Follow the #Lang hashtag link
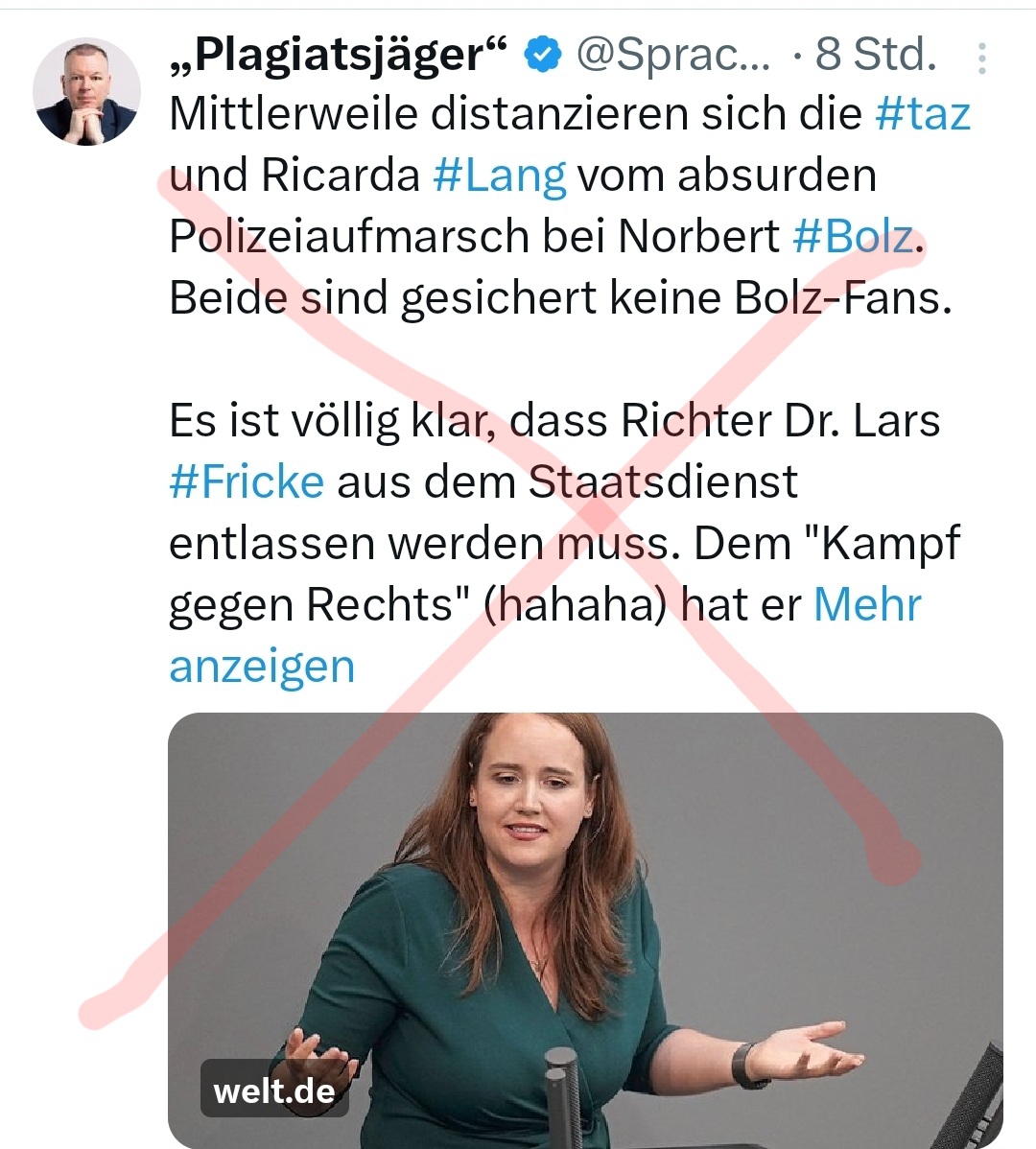This screenshot has height=1149, width=1036. pyautogui.click(x=500, y=176)
